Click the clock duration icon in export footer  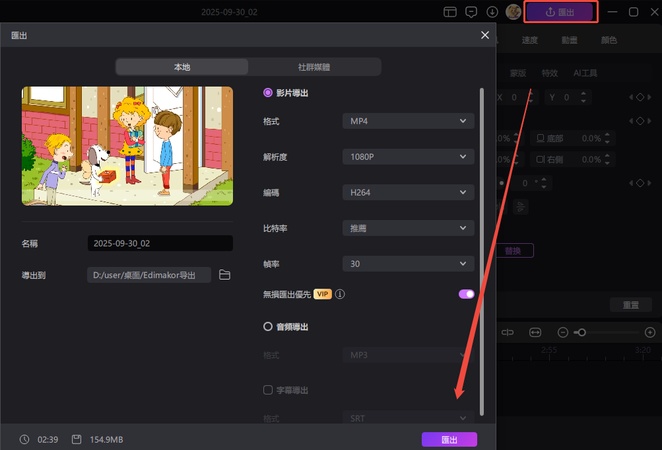pyautogui.click(x=24, y=439)
